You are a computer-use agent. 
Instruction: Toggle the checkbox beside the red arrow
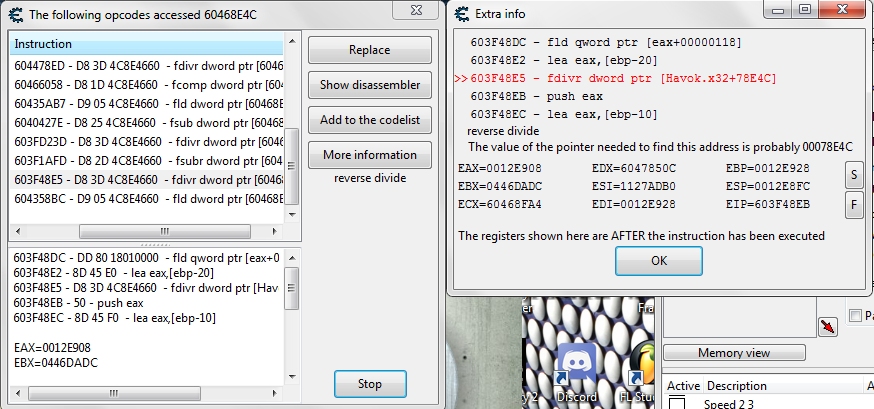click(855, 316)
